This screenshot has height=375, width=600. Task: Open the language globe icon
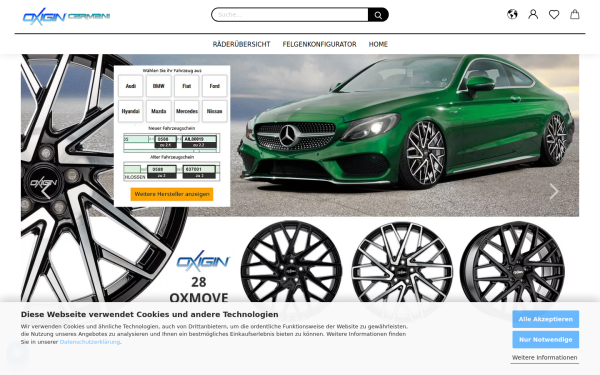(512, 15)
